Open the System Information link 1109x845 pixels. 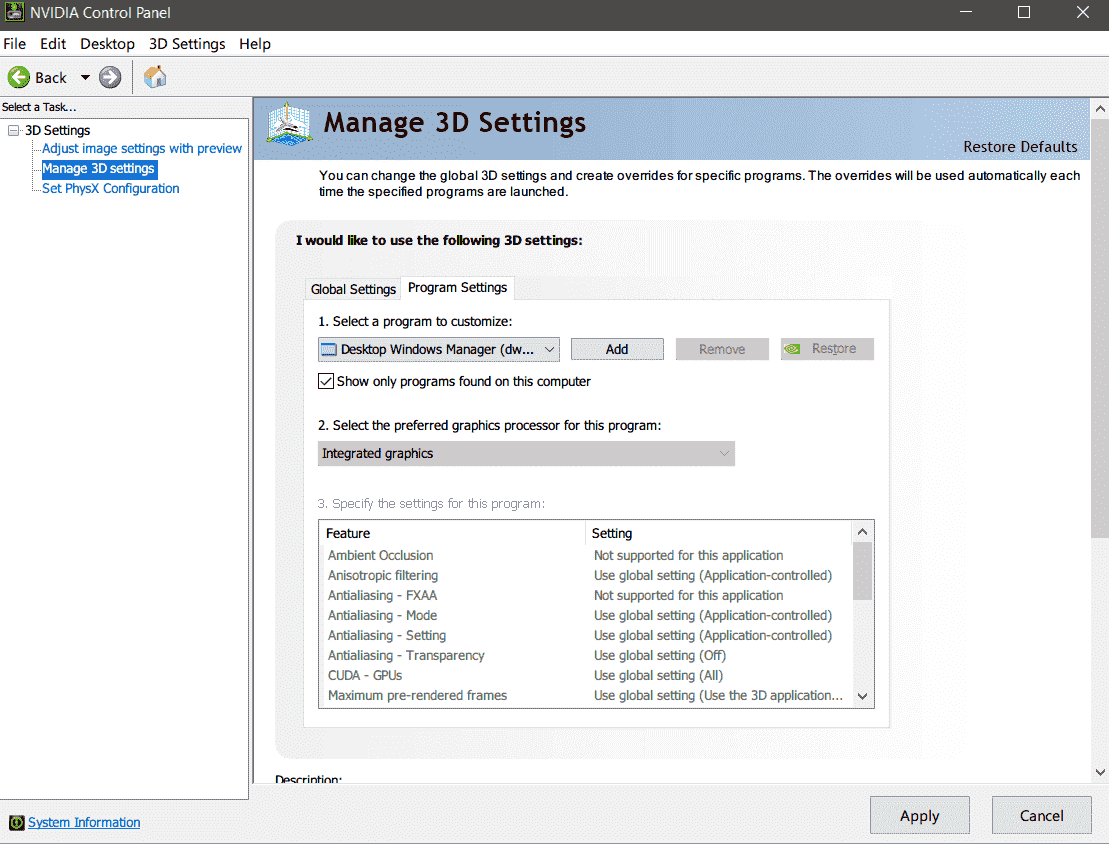84,822
